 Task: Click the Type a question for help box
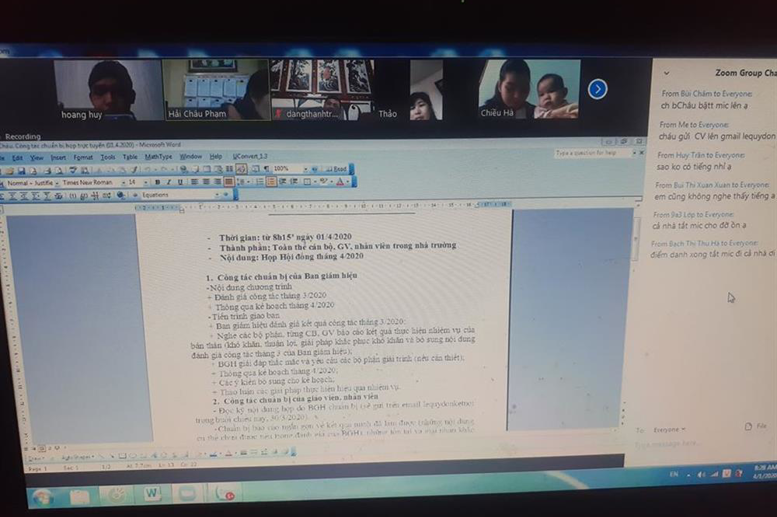click(592, 153)
